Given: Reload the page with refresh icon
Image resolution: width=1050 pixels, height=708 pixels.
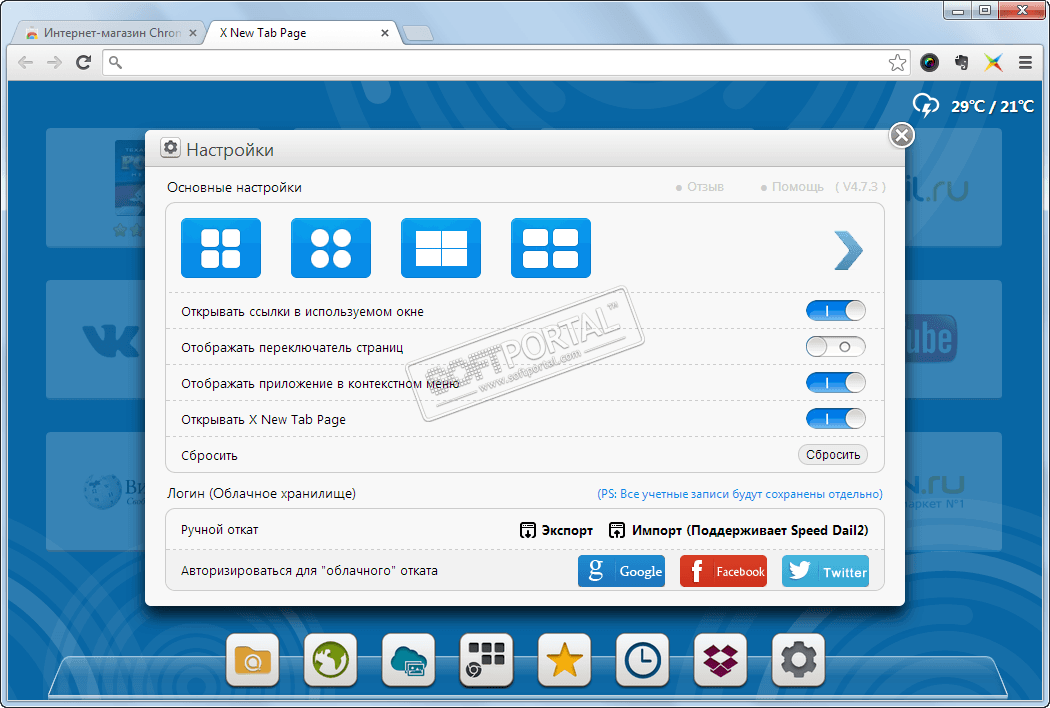Looking at the screenshot, I should pos(84,62).
